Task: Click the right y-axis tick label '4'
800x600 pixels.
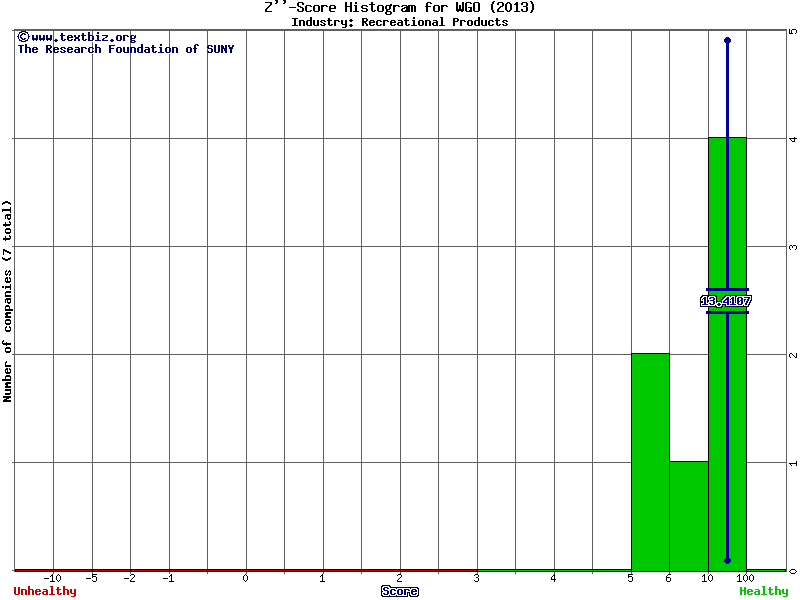Action: click(793, 139)
